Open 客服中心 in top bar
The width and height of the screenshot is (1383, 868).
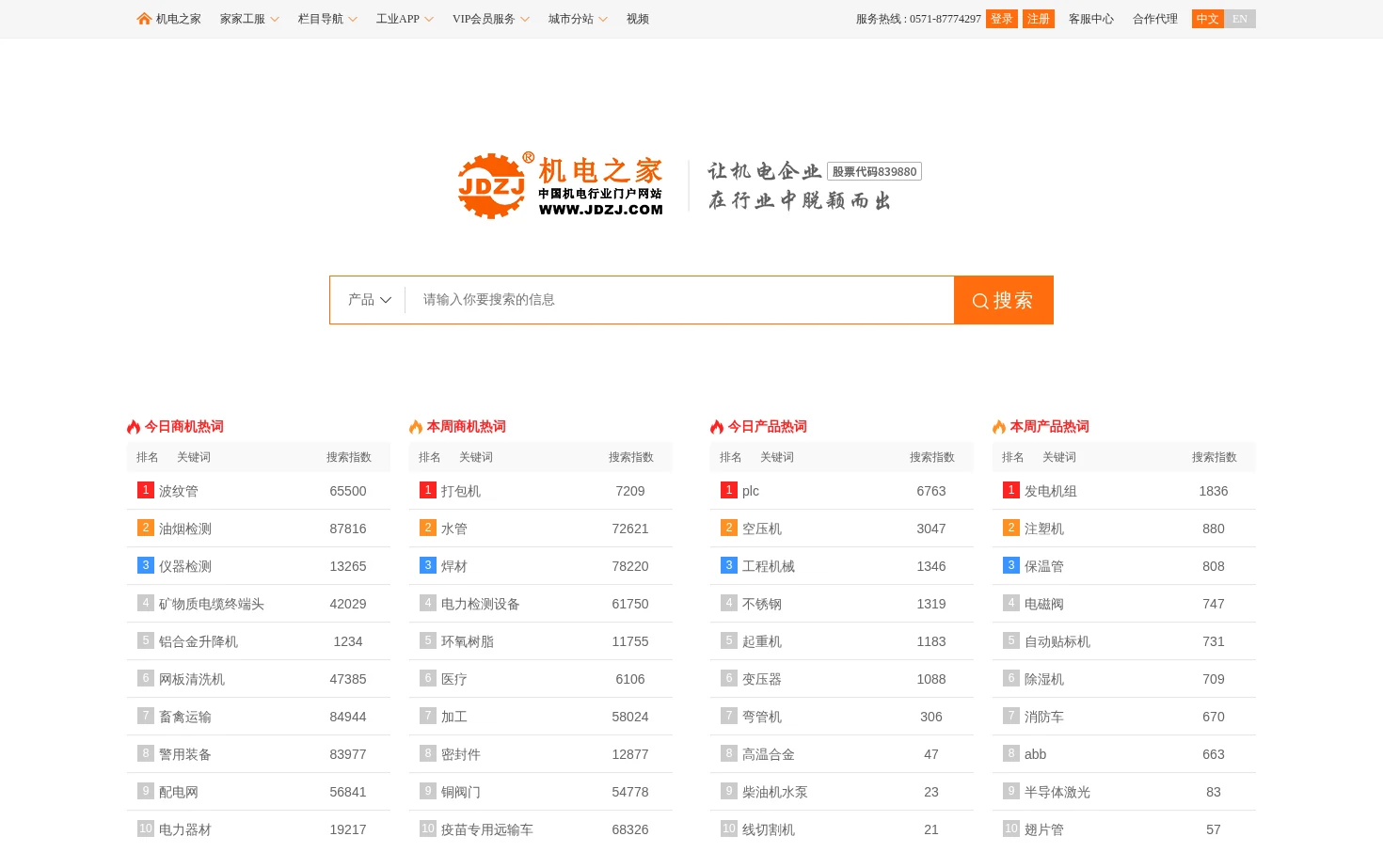point(1091,19)
